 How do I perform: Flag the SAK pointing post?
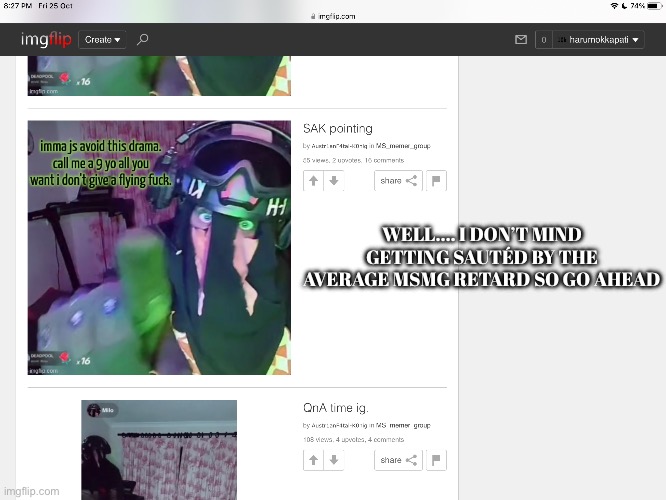436,181
